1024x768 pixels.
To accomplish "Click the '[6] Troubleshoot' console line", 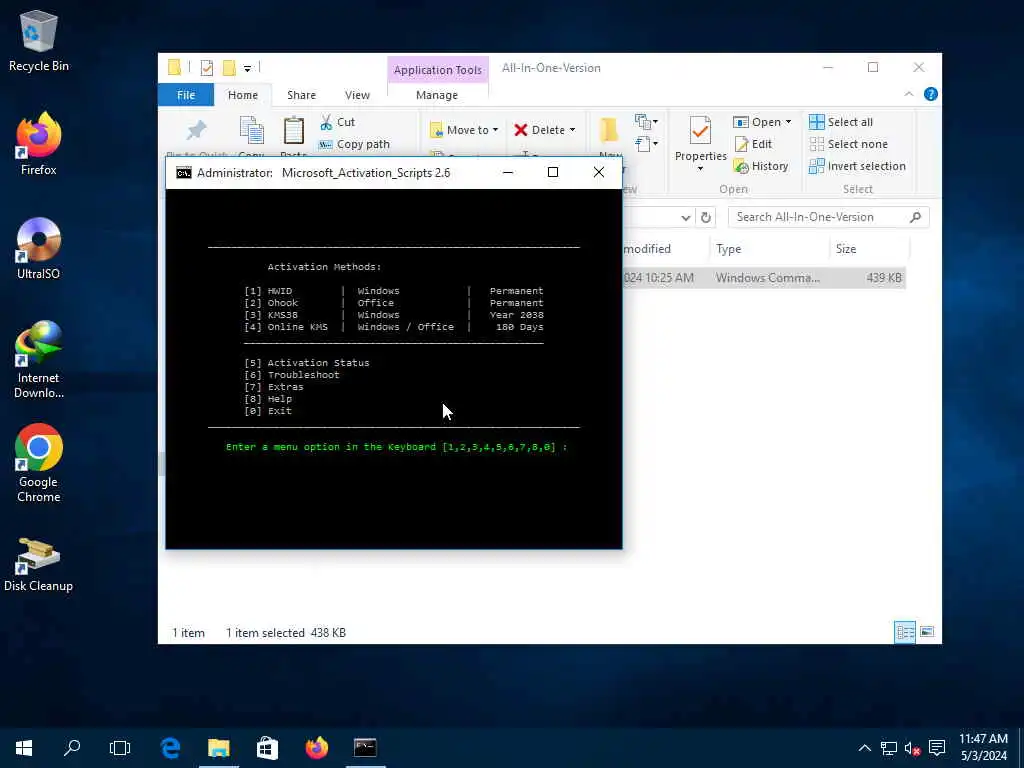I will pos(292,375).
